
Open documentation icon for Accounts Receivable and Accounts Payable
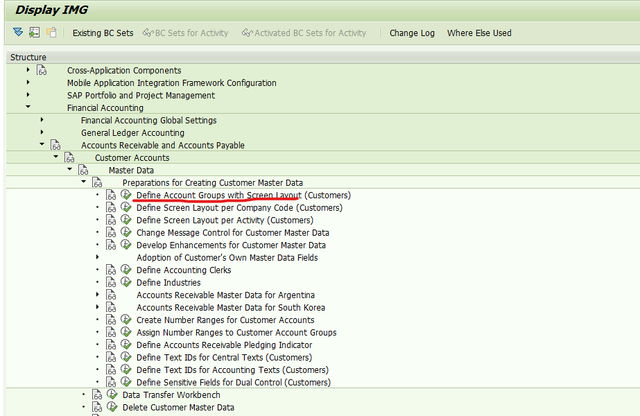[56, 145]
